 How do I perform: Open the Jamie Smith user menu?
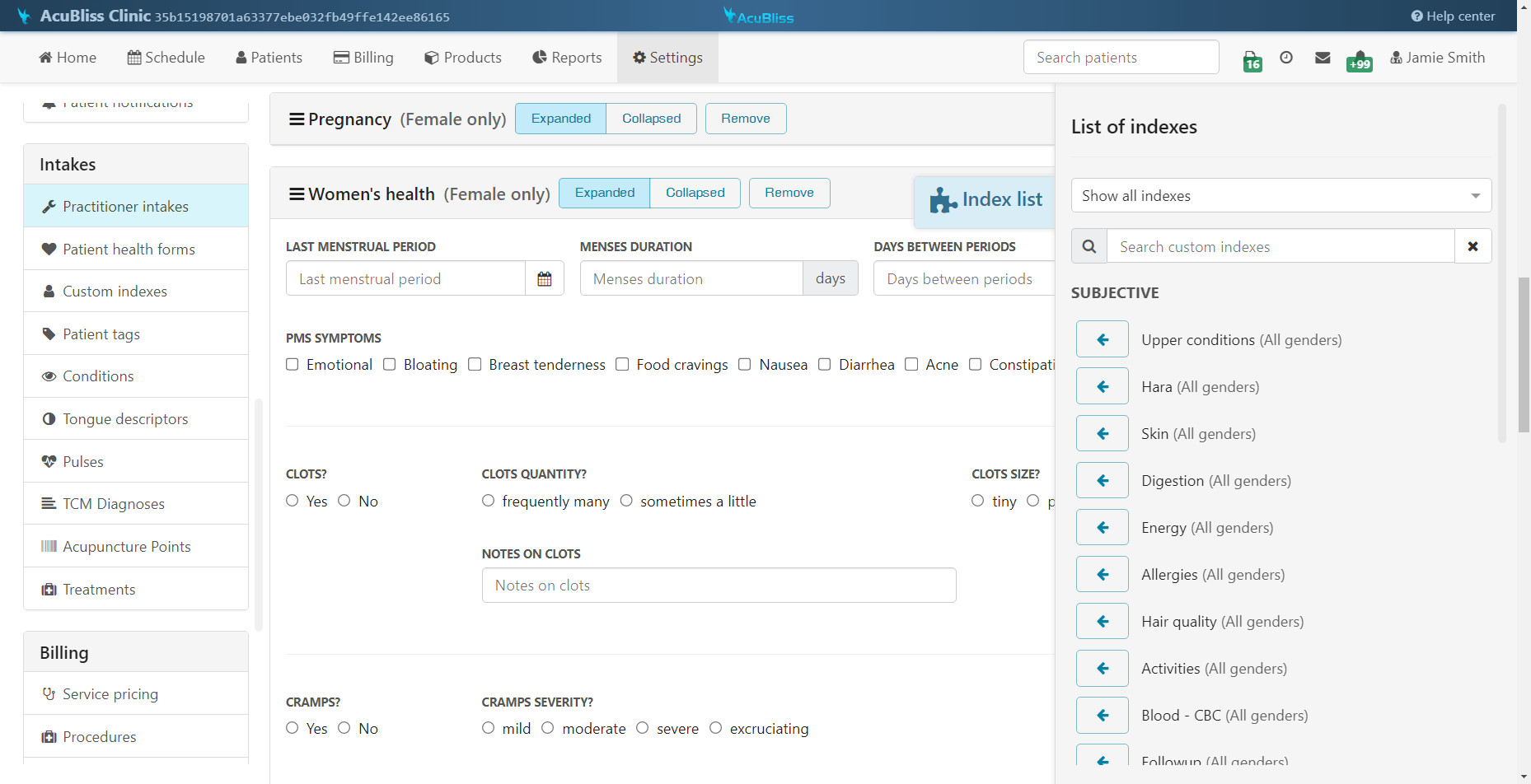pyautogui.click(x=1437, y=58)
